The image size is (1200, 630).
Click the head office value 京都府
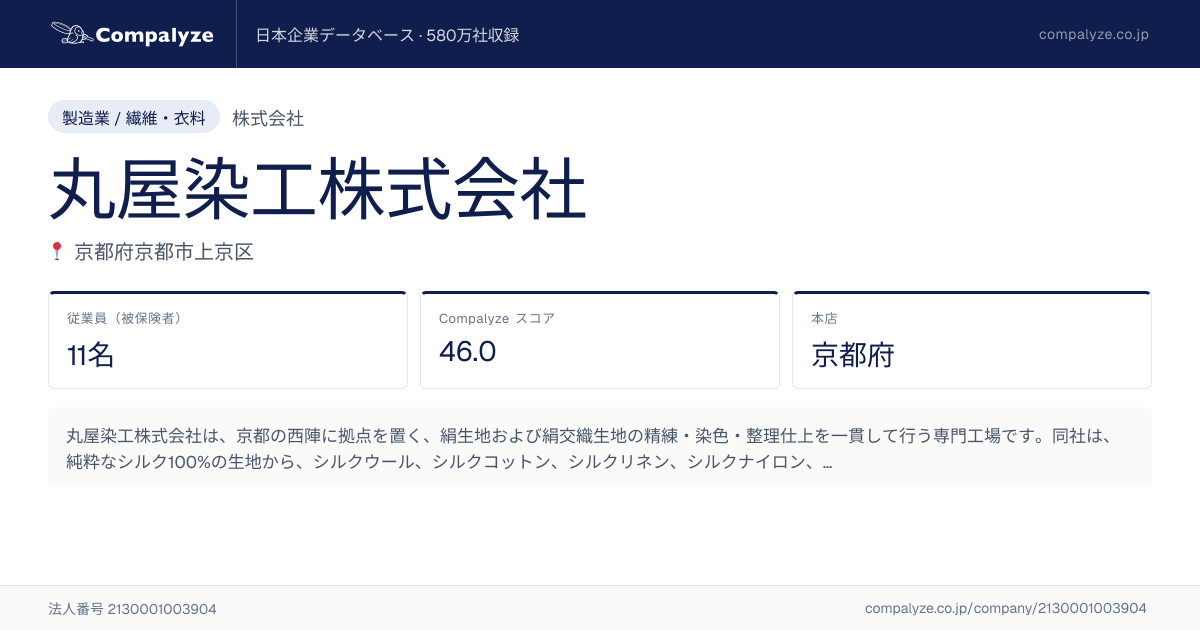pyautogui.click(x=852, y=354)
